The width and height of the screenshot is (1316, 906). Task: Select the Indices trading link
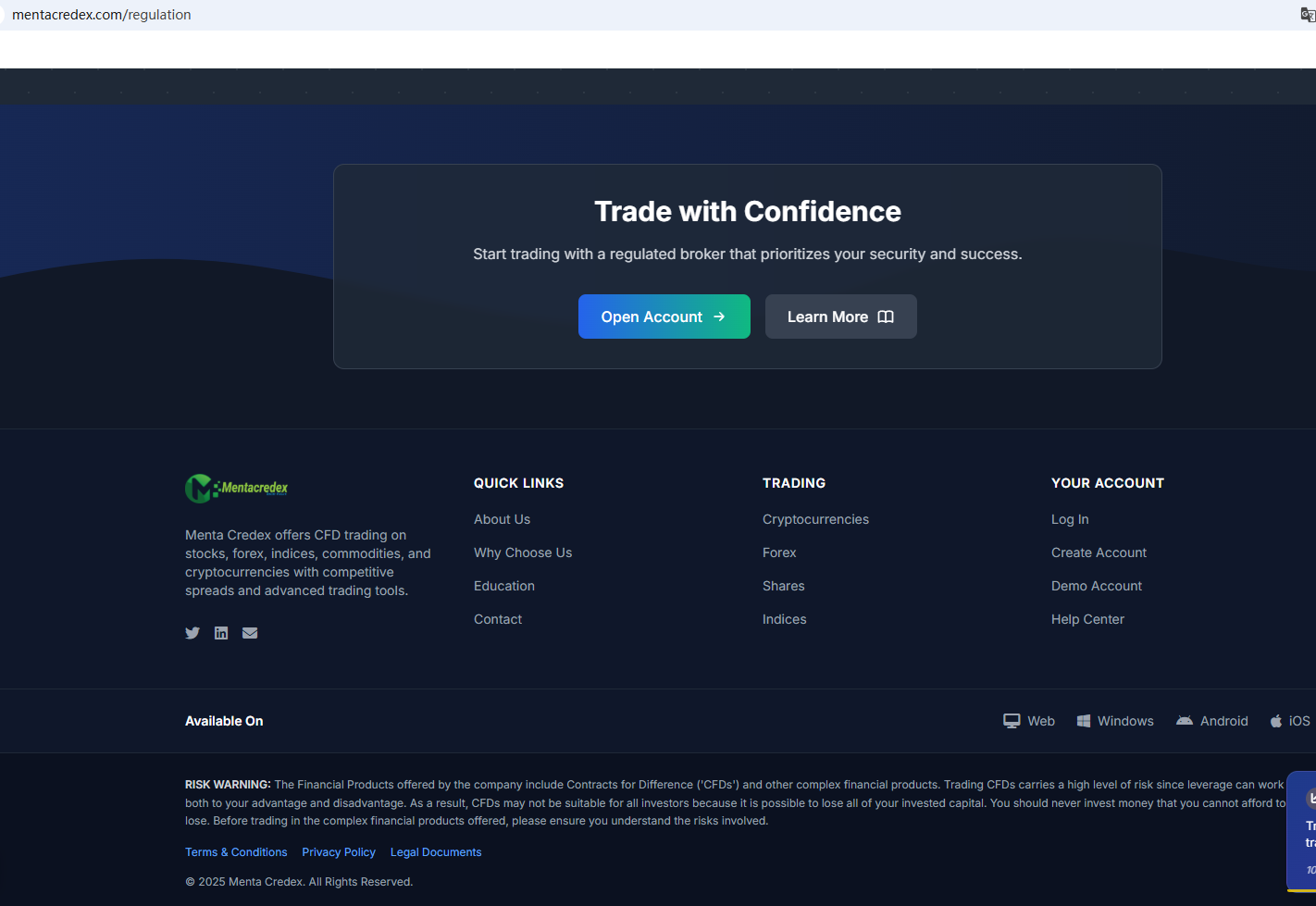tap(785, 619)
